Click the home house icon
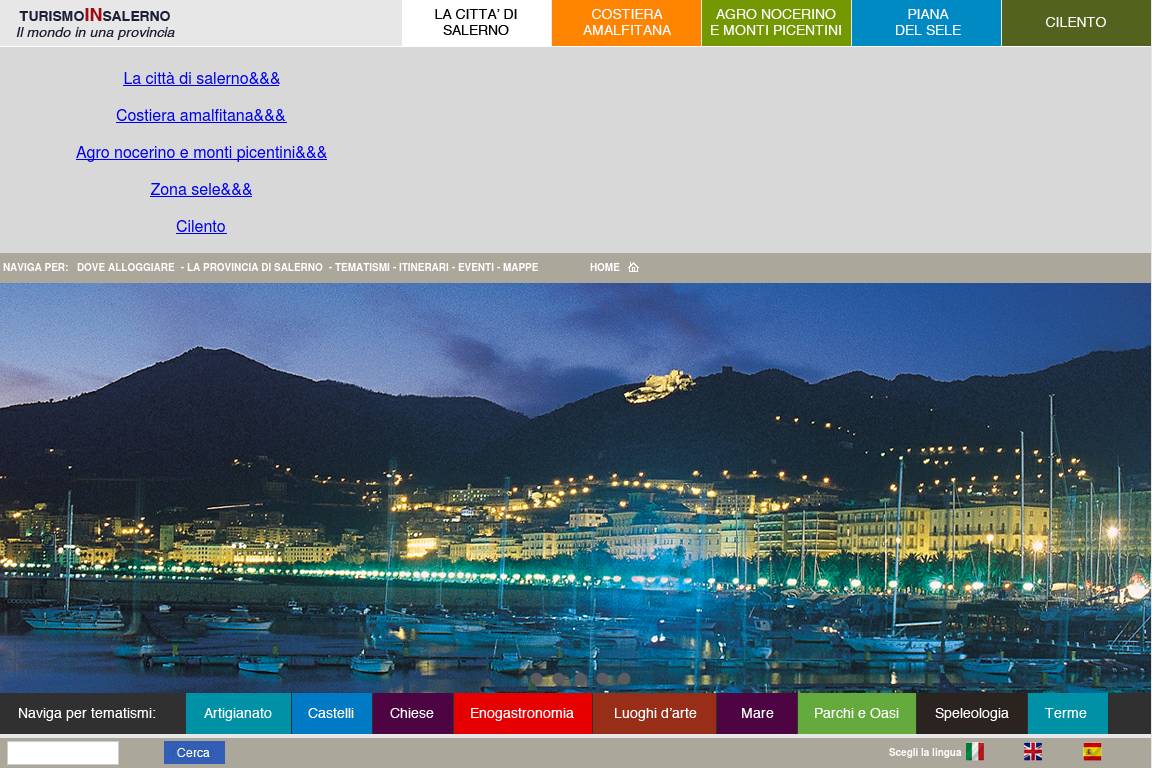 click(633, 267)
